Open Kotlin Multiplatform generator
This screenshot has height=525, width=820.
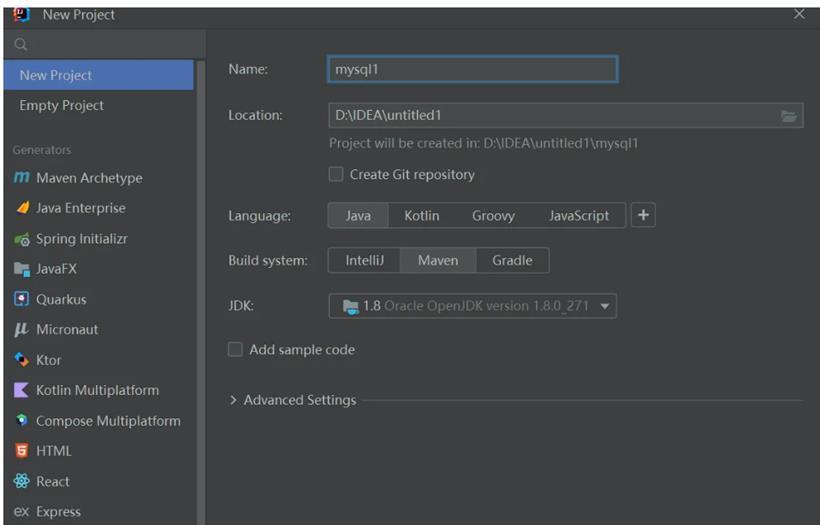pos(99,390)
